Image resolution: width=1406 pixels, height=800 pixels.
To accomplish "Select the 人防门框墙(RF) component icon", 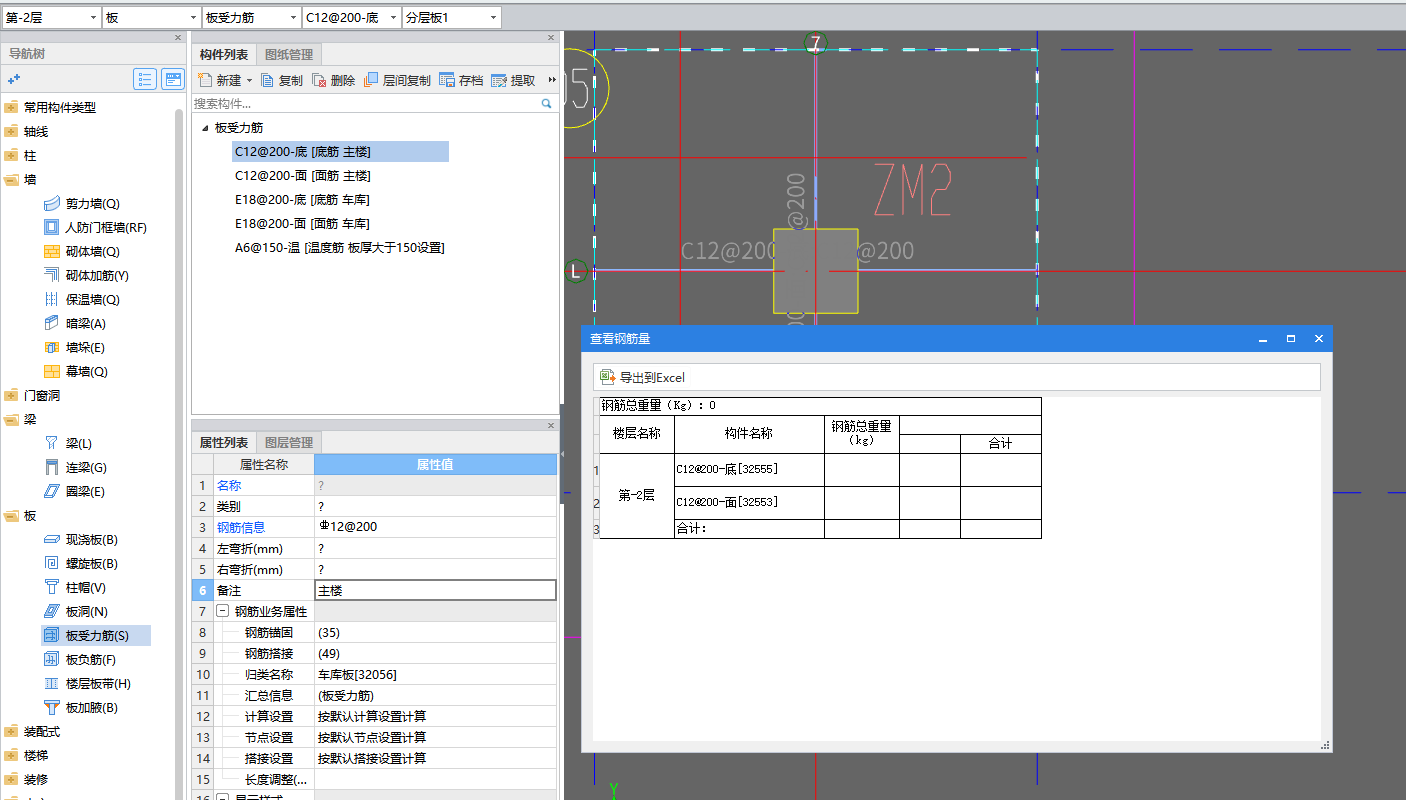I will (52, 227).
